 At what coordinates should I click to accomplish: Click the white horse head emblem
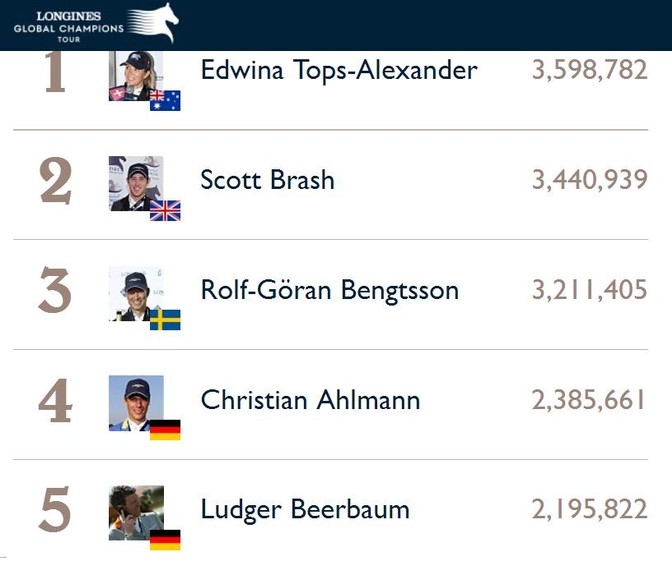coord(153,23)
